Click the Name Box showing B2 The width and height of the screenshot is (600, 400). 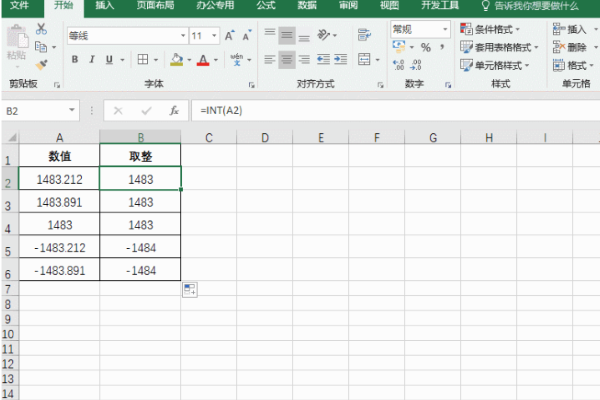point(40,111)
